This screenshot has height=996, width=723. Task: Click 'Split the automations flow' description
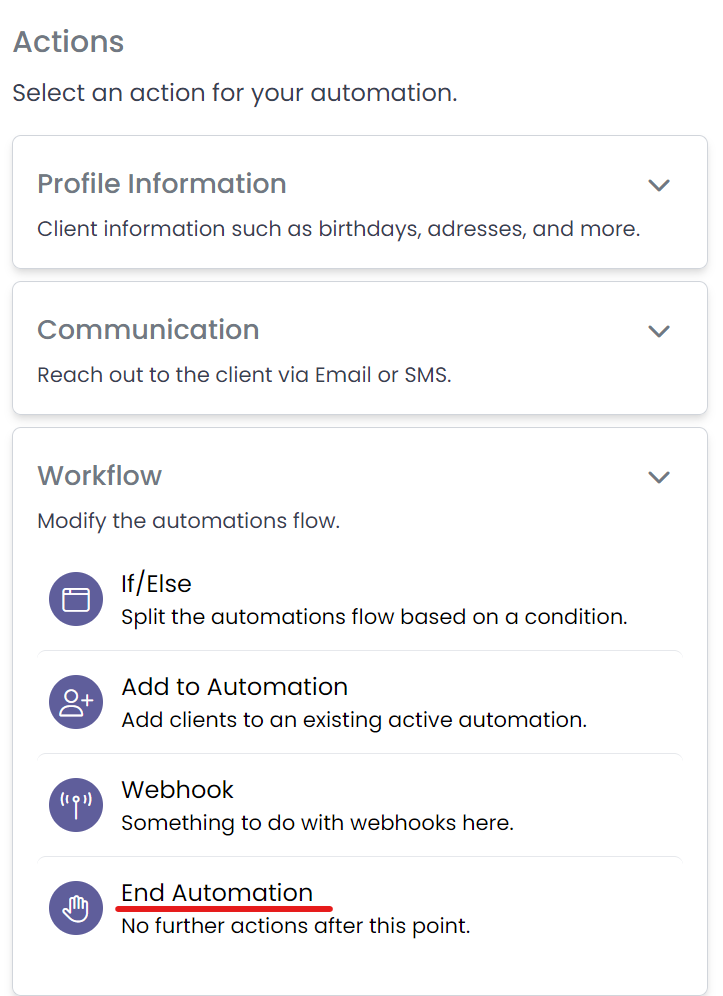tap(374, 617)
